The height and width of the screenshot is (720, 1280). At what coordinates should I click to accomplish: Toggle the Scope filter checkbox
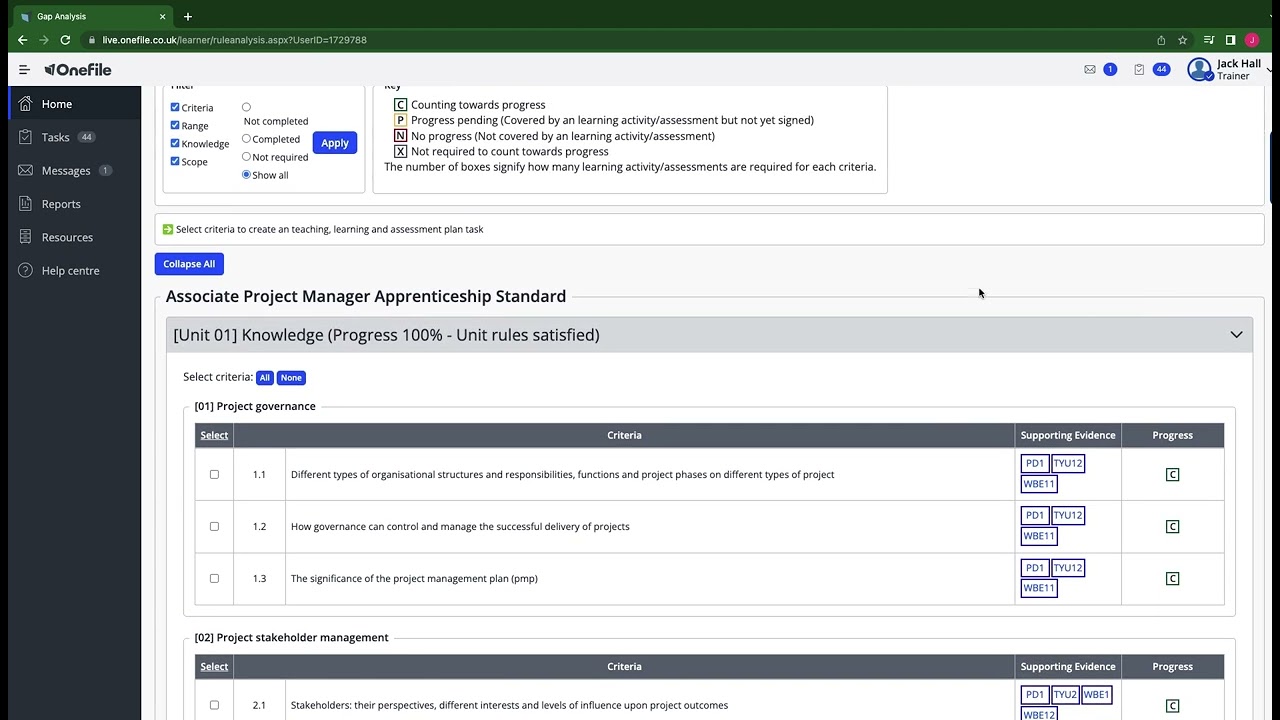pos(175,161)
